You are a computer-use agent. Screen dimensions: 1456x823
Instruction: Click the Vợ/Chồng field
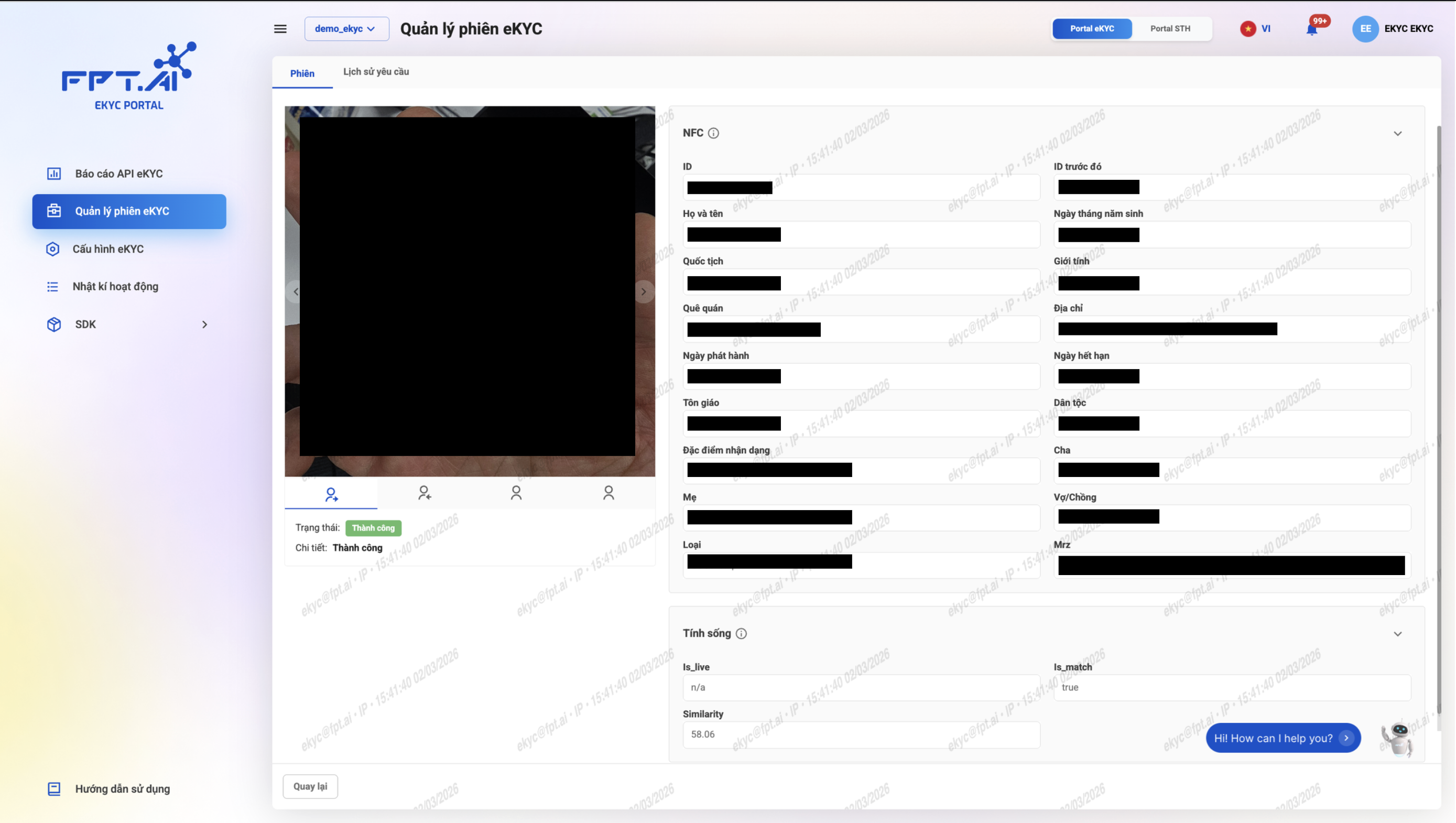(x=1232, y=518)
